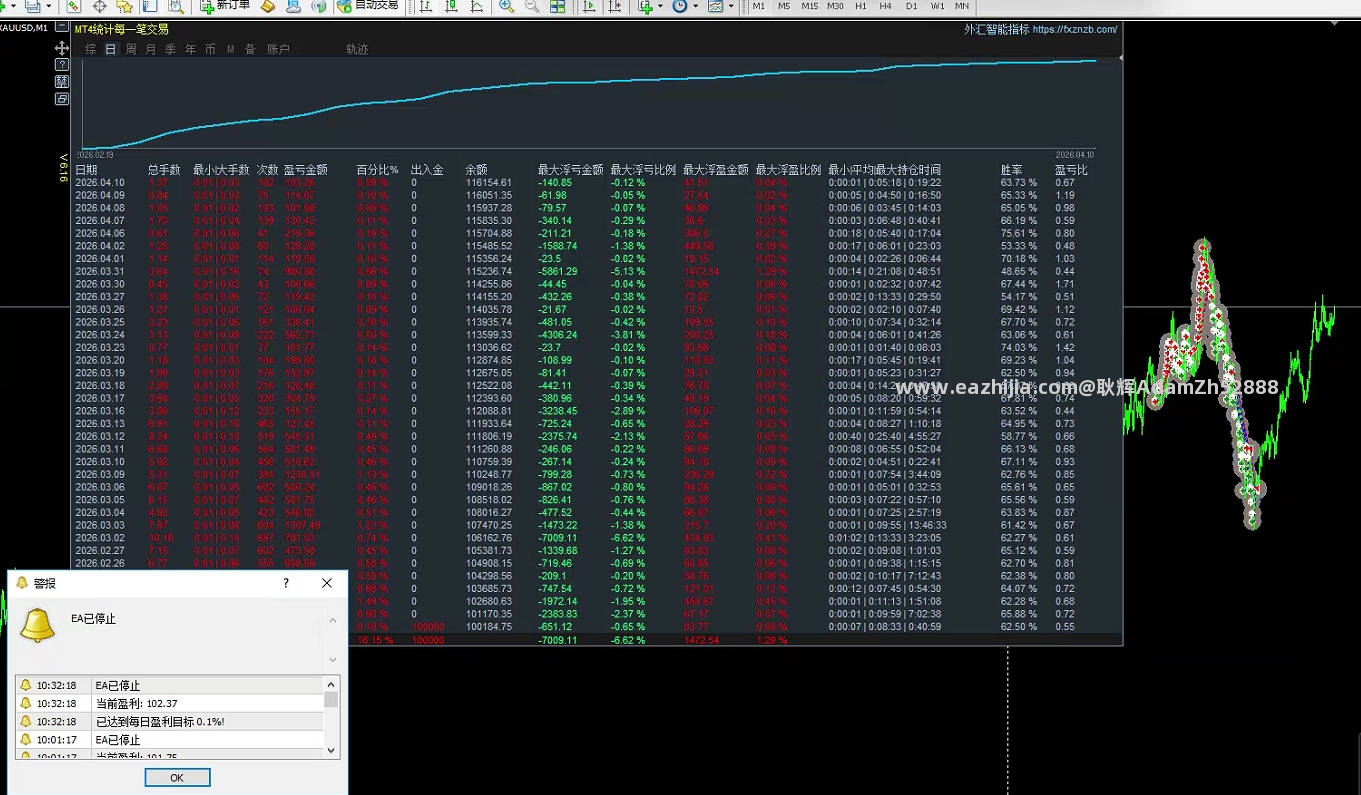Switch to 年 yearly statistics tab

190,49
